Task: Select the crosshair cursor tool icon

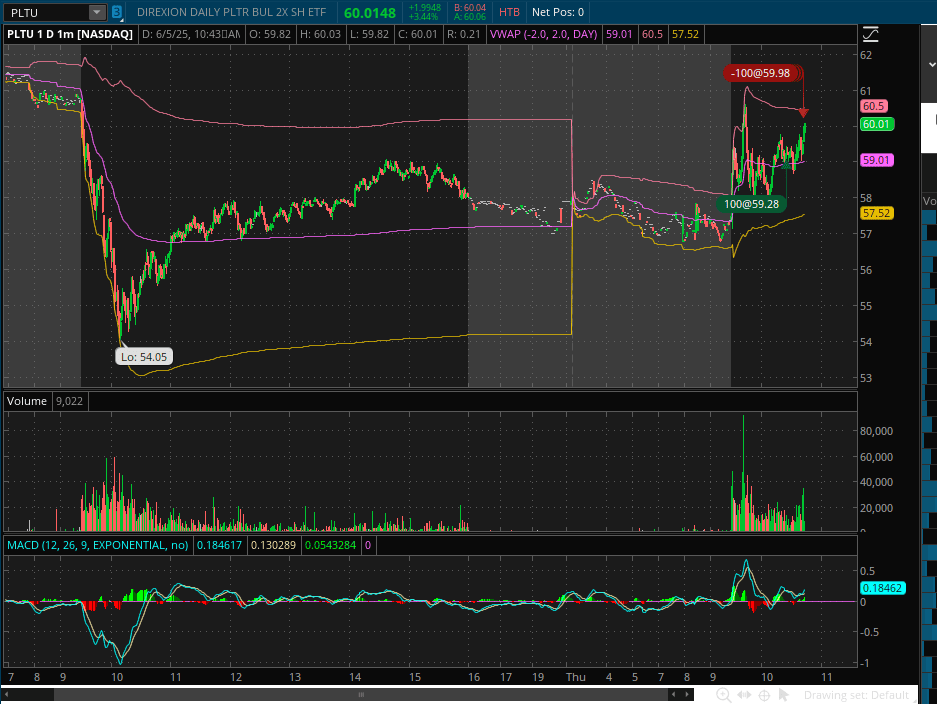Action: [764, 695]
